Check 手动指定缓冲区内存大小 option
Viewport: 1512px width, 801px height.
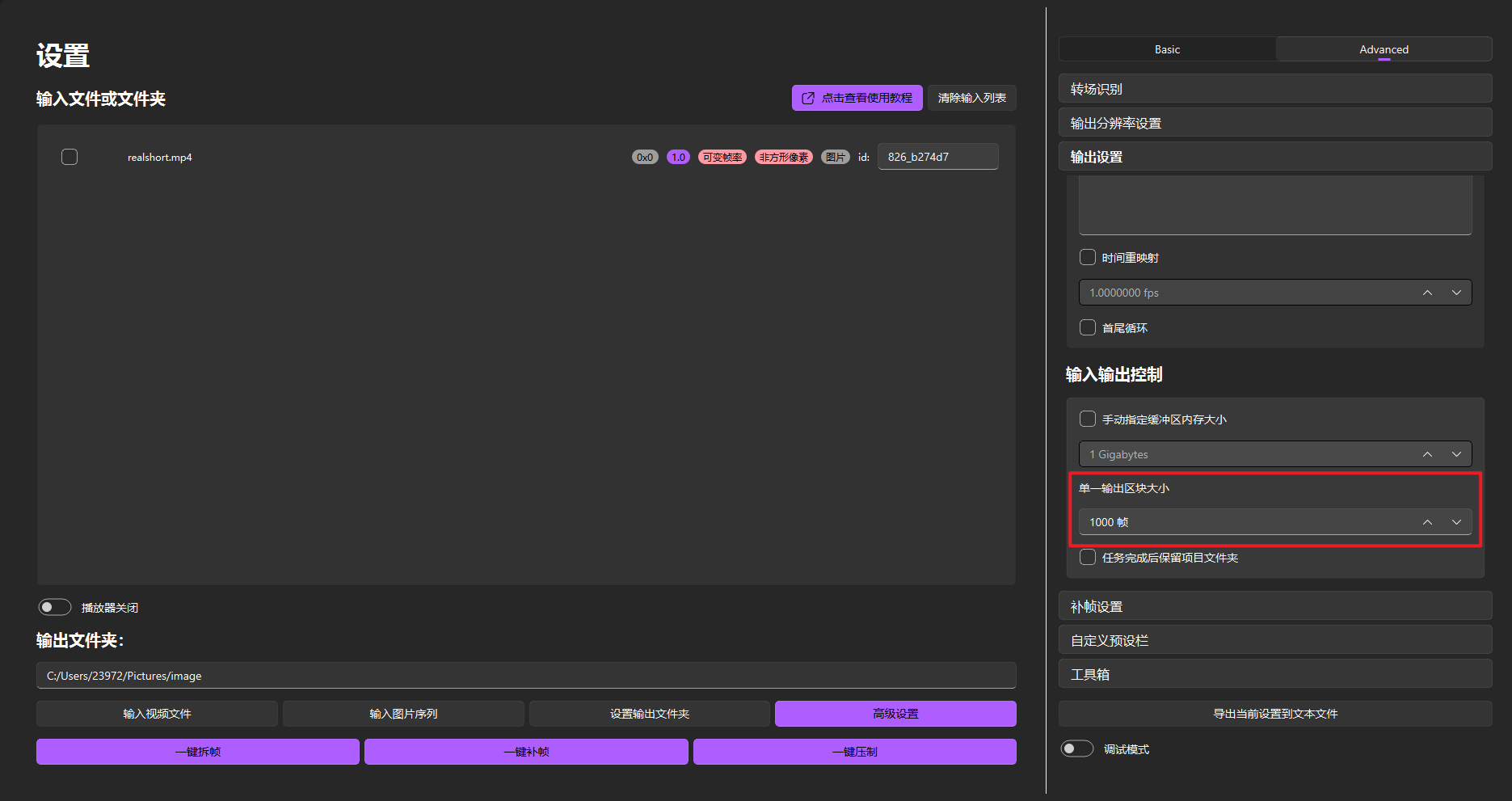[1088, 419]
